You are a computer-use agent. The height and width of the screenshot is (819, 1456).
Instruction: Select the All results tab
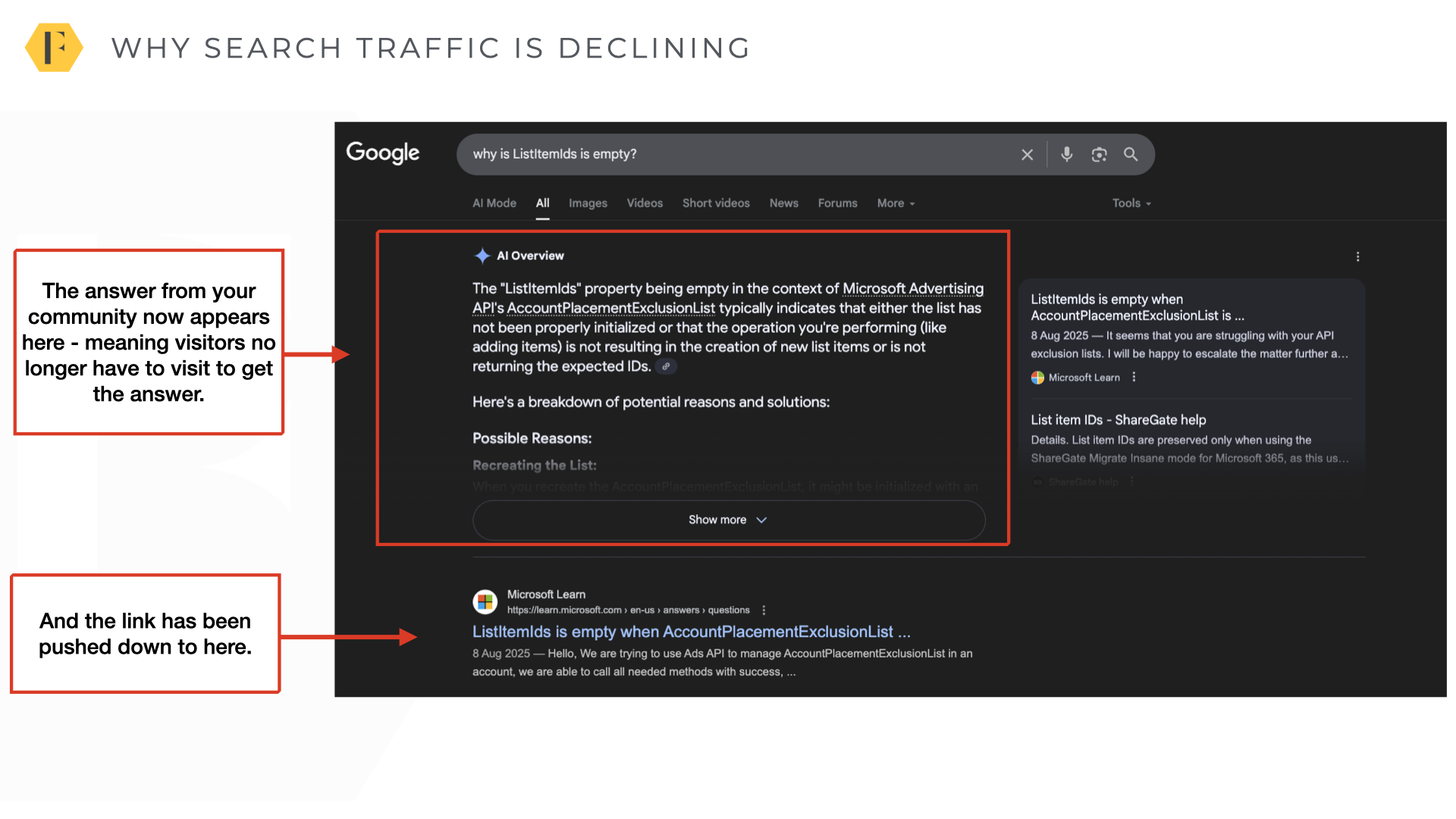(543, 203)
